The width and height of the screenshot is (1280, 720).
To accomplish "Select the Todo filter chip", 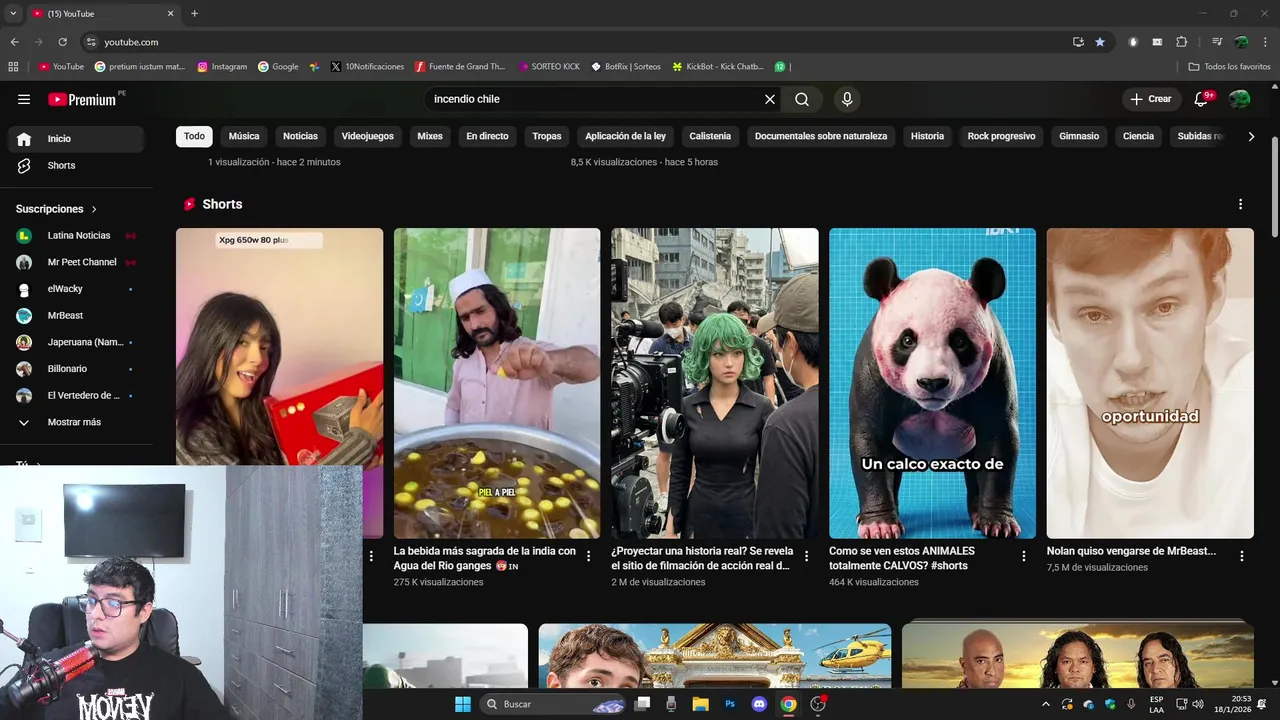I will tap(194, 136).
